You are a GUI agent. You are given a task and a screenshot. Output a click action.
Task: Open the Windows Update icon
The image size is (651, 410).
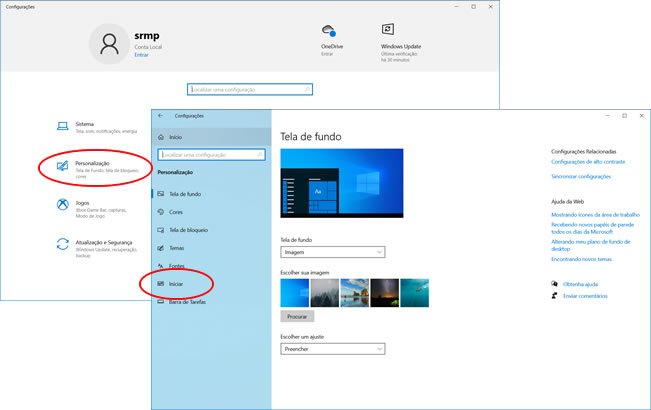tap(389, 31)
